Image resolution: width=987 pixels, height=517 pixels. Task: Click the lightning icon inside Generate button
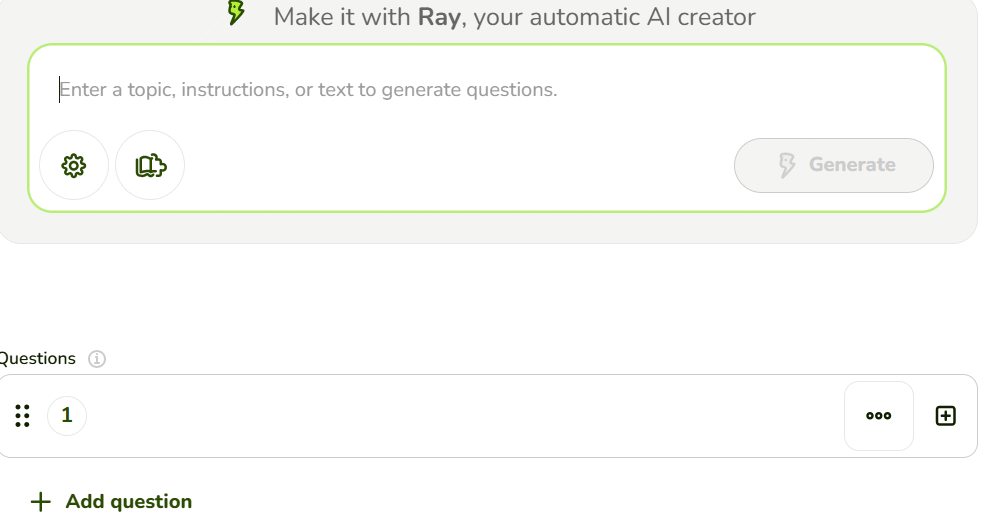(786, 165)
